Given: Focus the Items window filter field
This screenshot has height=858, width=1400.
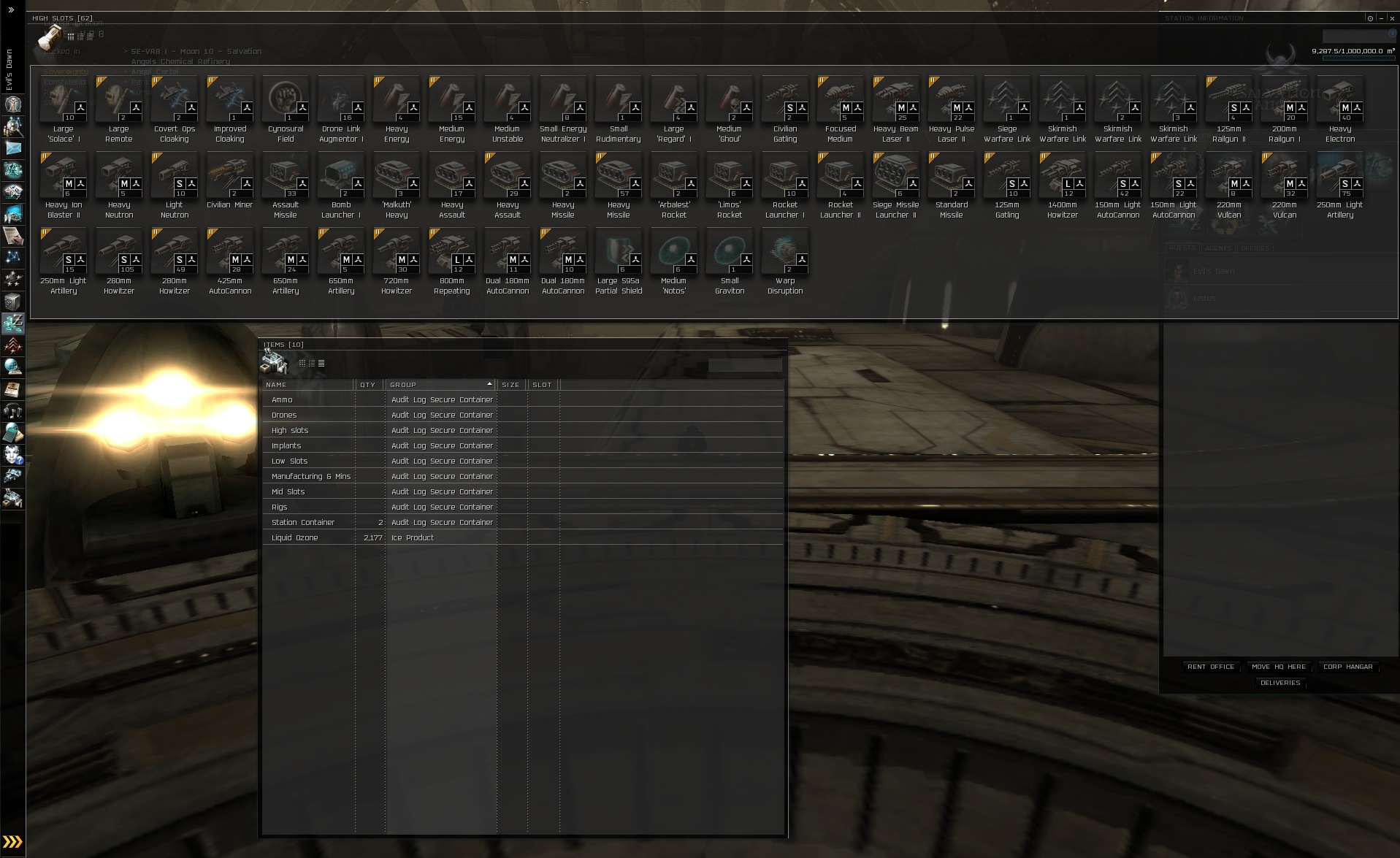Looking at the screenshot, I should 745,364.
